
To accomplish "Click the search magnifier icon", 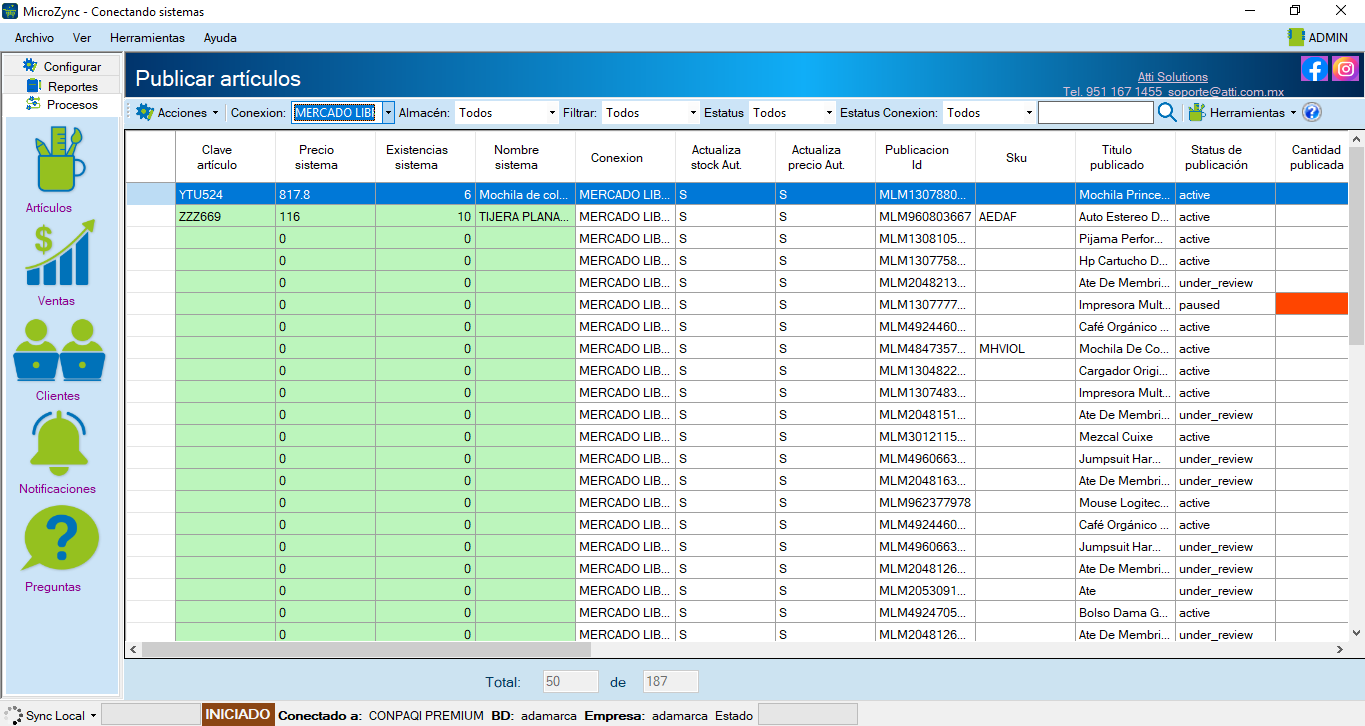I will (1166, 113).
